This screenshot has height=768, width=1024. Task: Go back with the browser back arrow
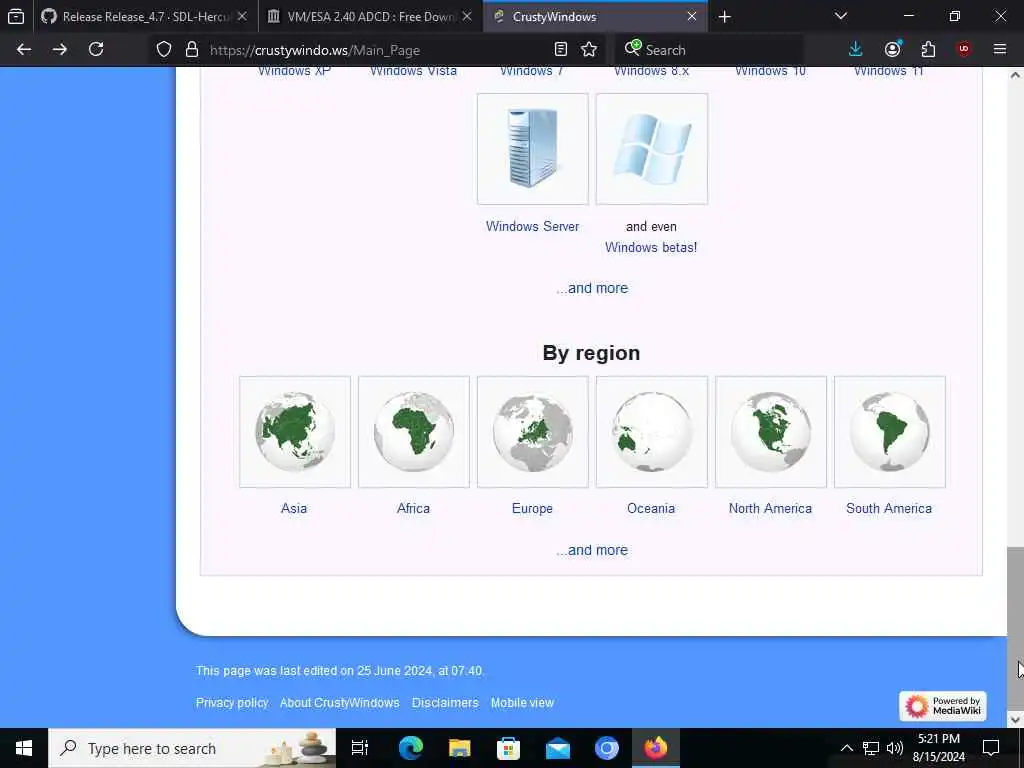coord(24,50)
